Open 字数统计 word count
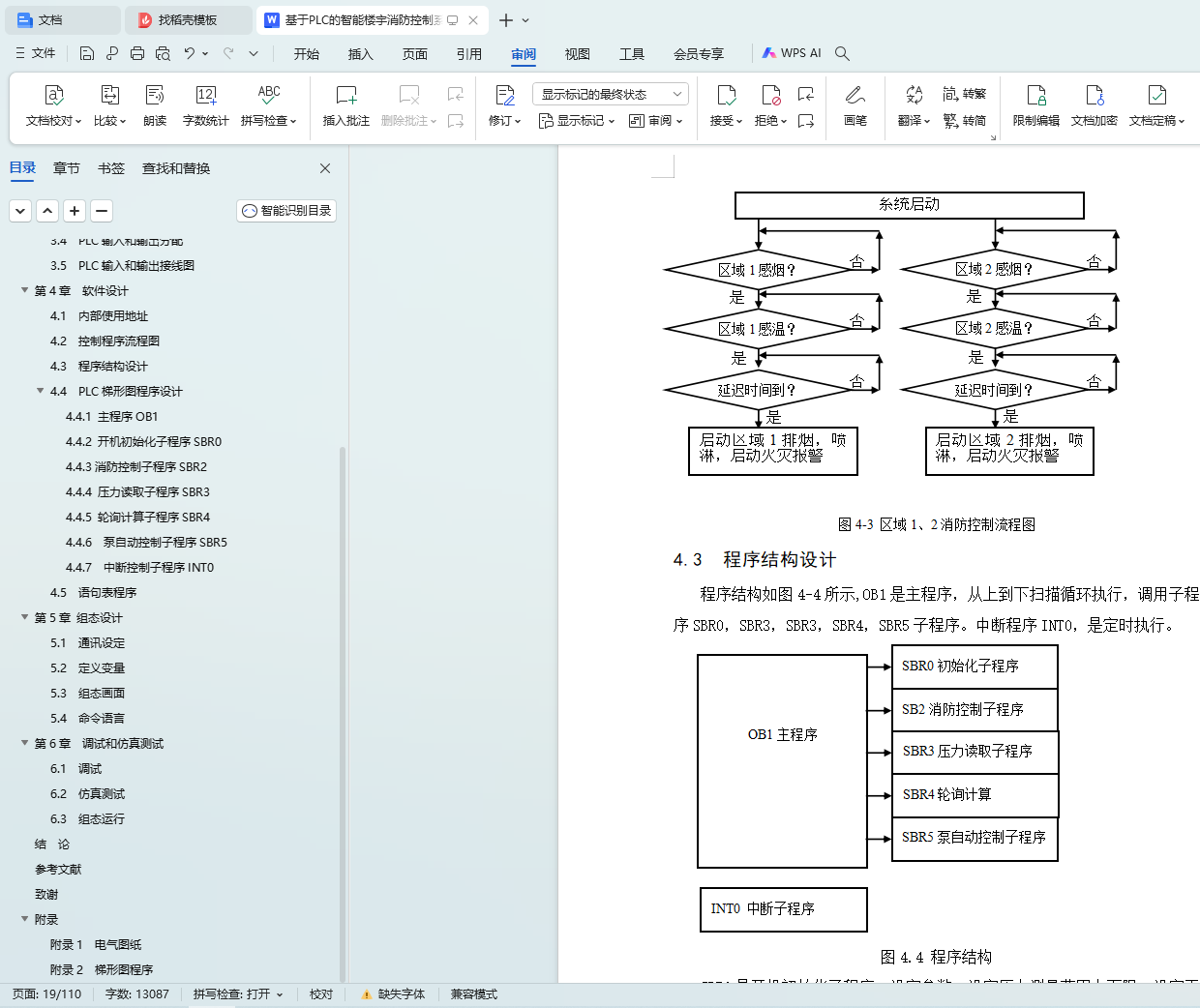Screen dimensions: 1200x1008 click(206, 106)
